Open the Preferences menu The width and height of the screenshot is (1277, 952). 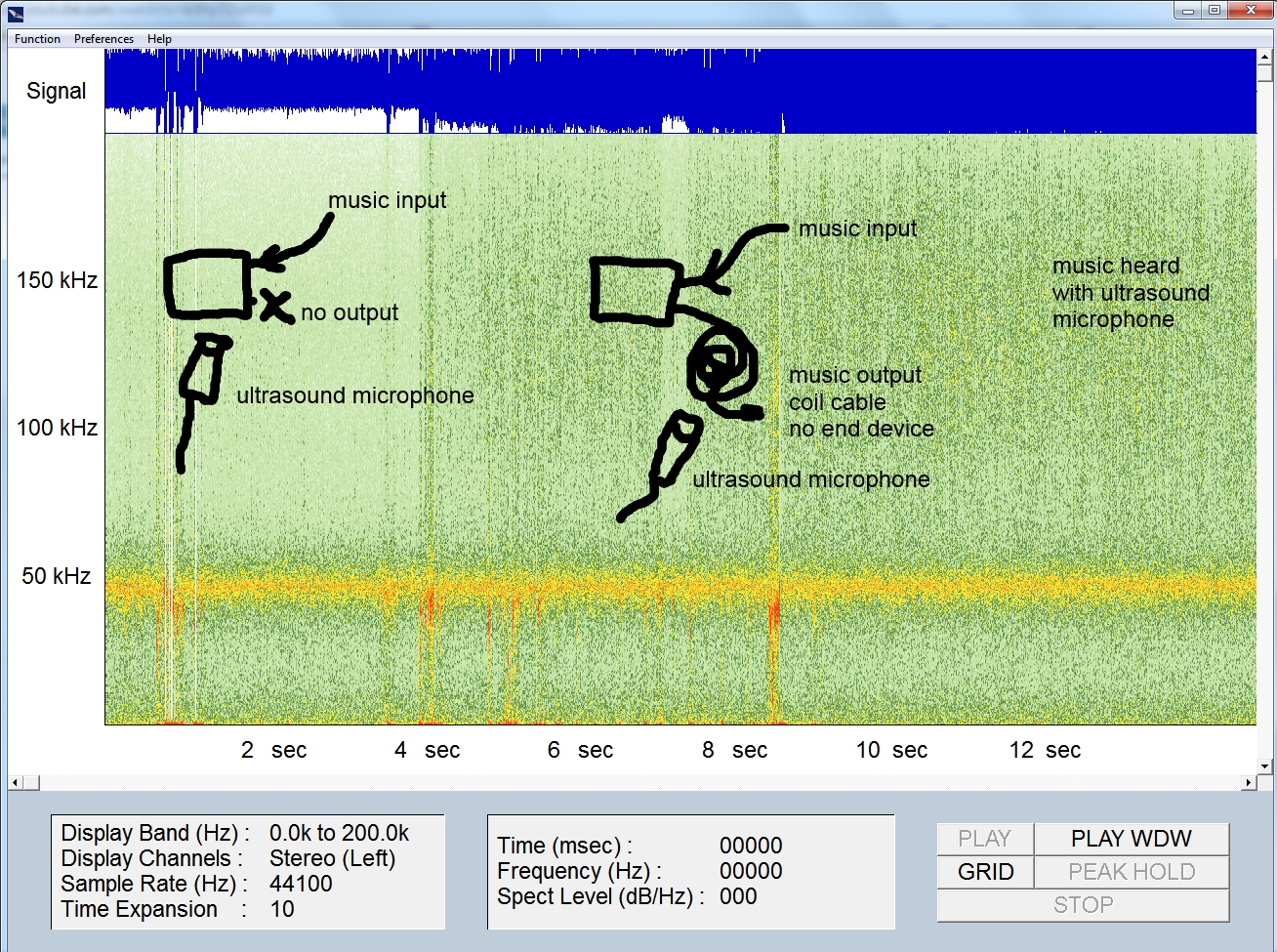[x=103, y=39]
